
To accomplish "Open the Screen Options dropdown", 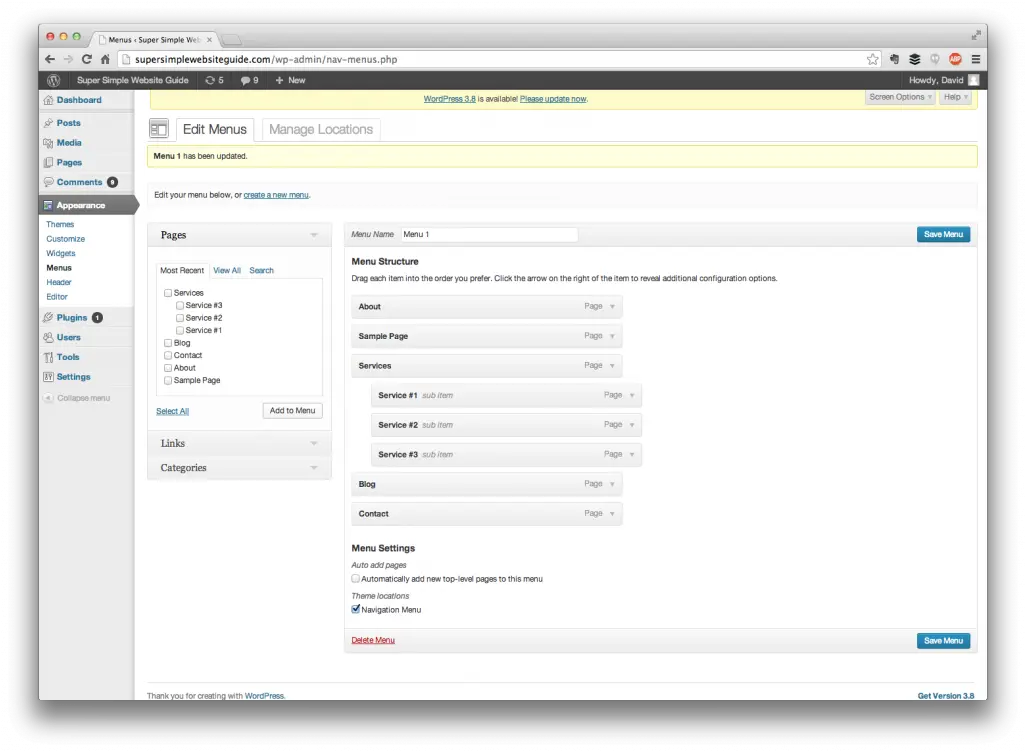I will 900,97.
